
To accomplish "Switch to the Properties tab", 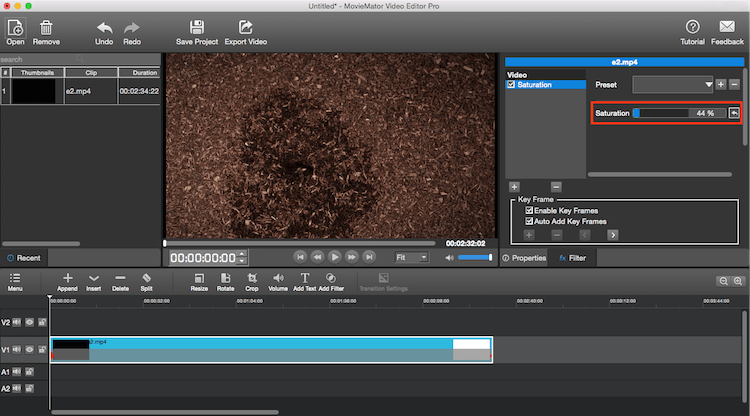I will point(524,258).
